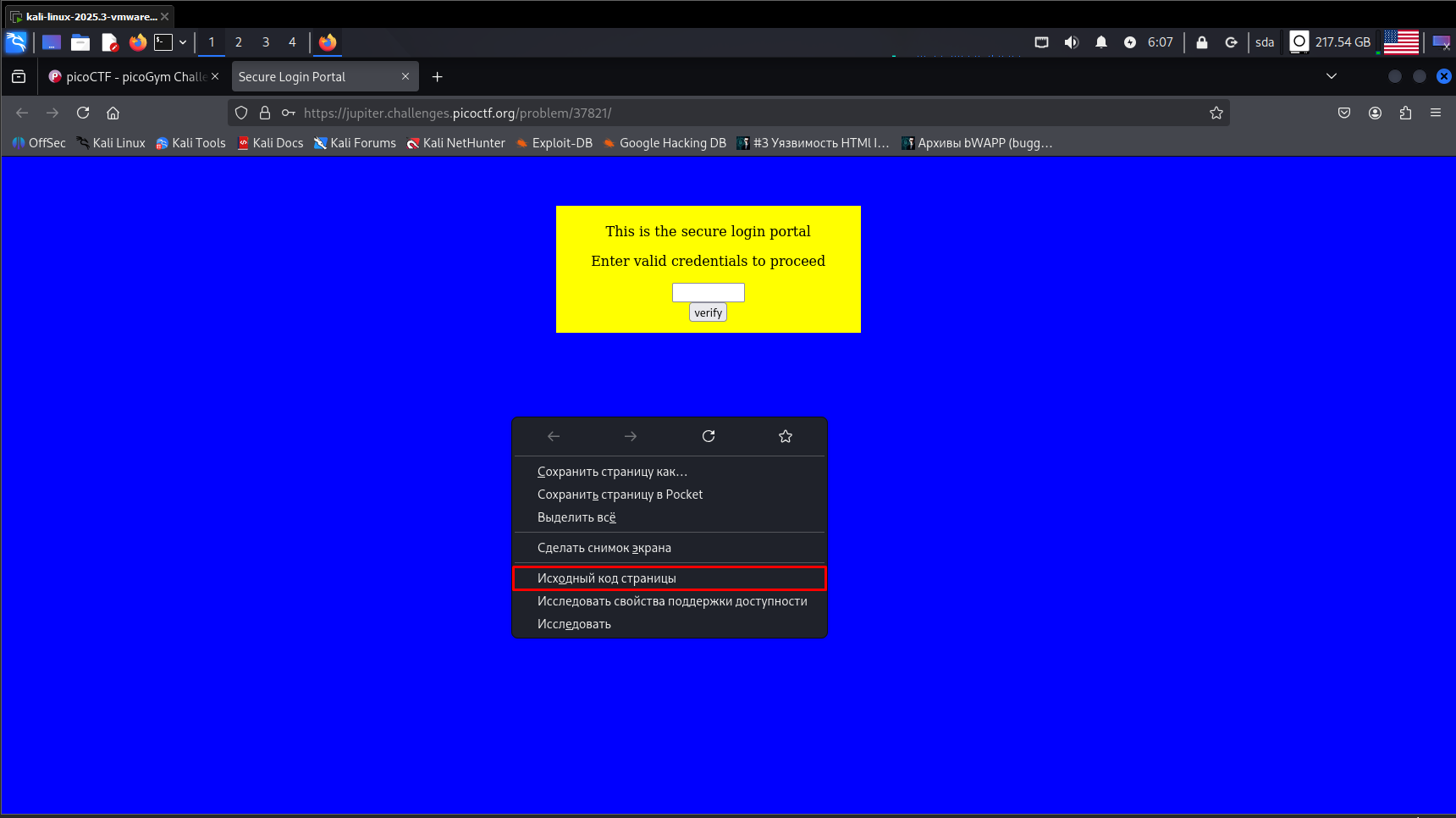Image resolution: width=1456 pixels, height=818 pixels.
Task: Open the Firefox account icon
Action: [1375, 113]
